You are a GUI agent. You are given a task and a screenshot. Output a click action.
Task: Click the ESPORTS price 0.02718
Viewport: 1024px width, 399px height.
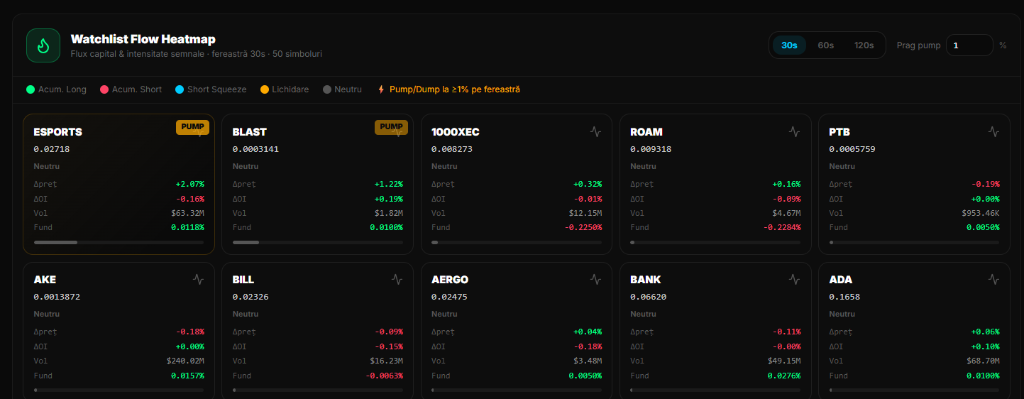(x=52, y=149)
